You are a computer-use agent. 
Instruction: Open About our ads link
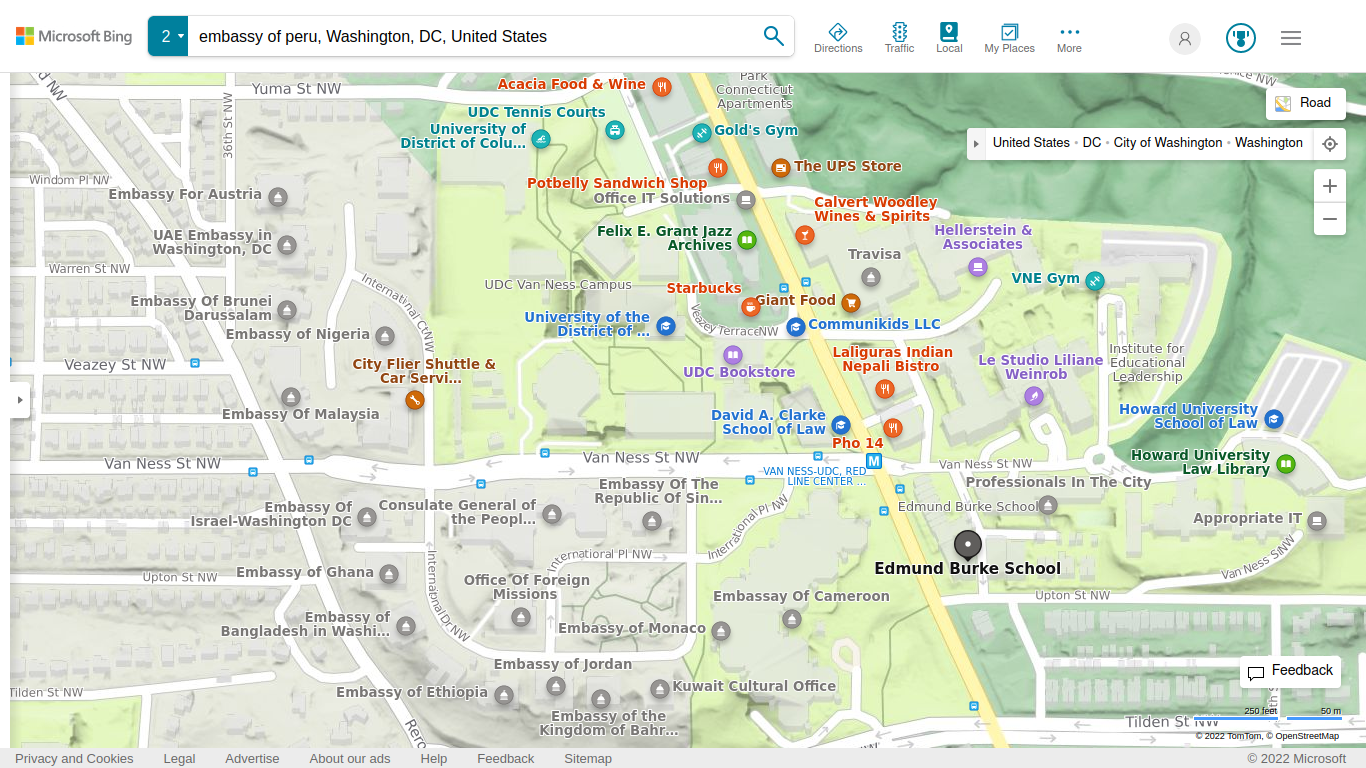tap(350, 759)
